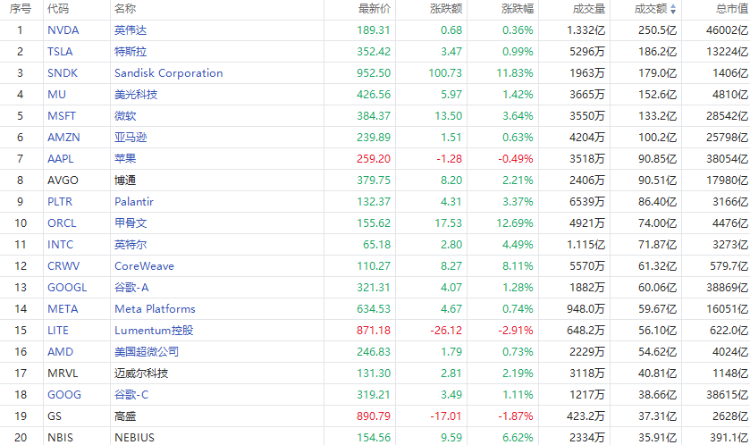Click ORCL's change percent 12.69%
Viewport: 750px width, 445px height.
point(516,223)
